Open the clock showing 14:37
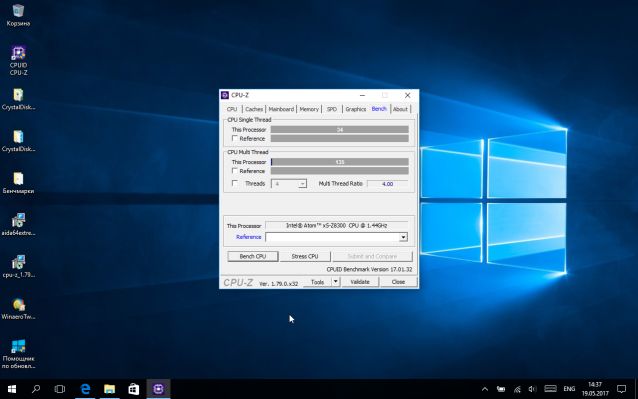638x399 pixels. 595,389
